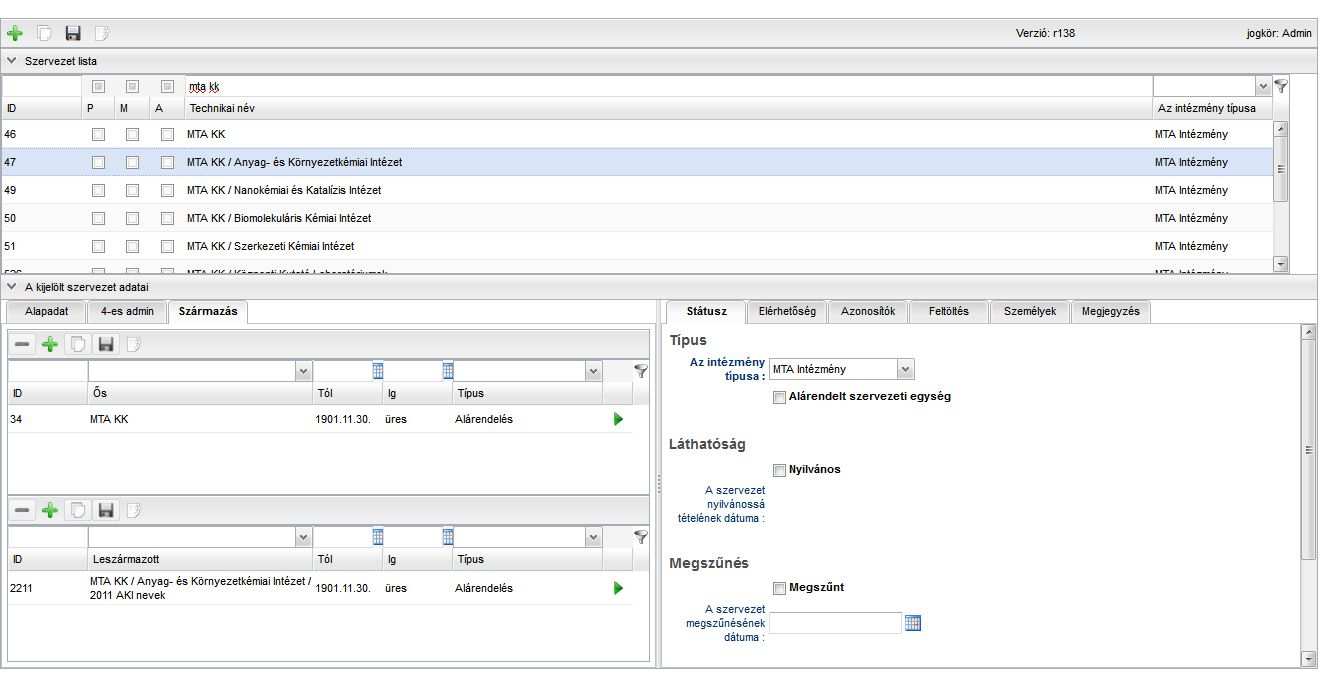Sort by the ID column header in organization list

click(x=42, y=108)
